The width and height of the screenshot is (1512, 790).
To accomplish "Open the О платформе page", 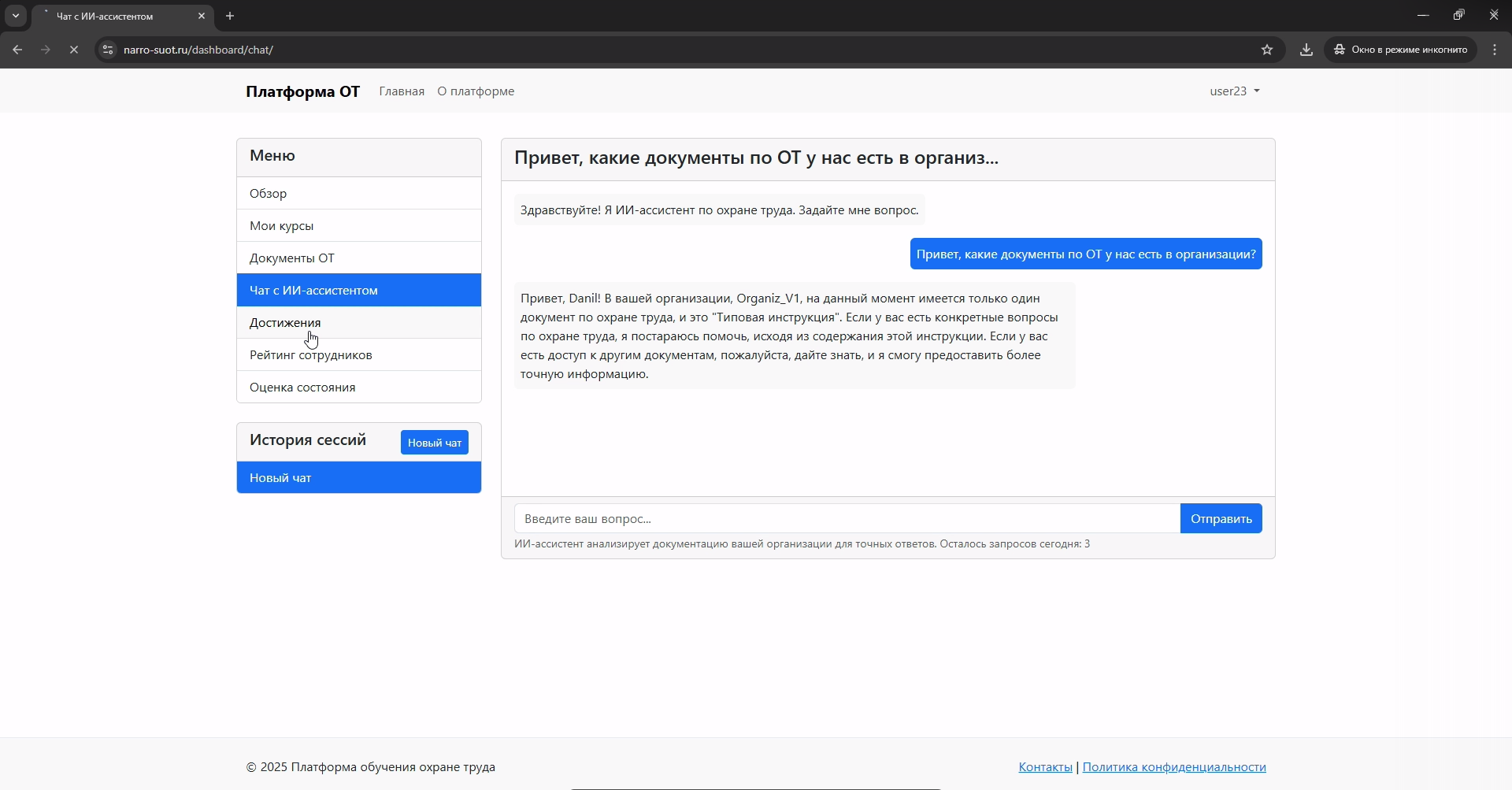I will click(x=475, y=91).
